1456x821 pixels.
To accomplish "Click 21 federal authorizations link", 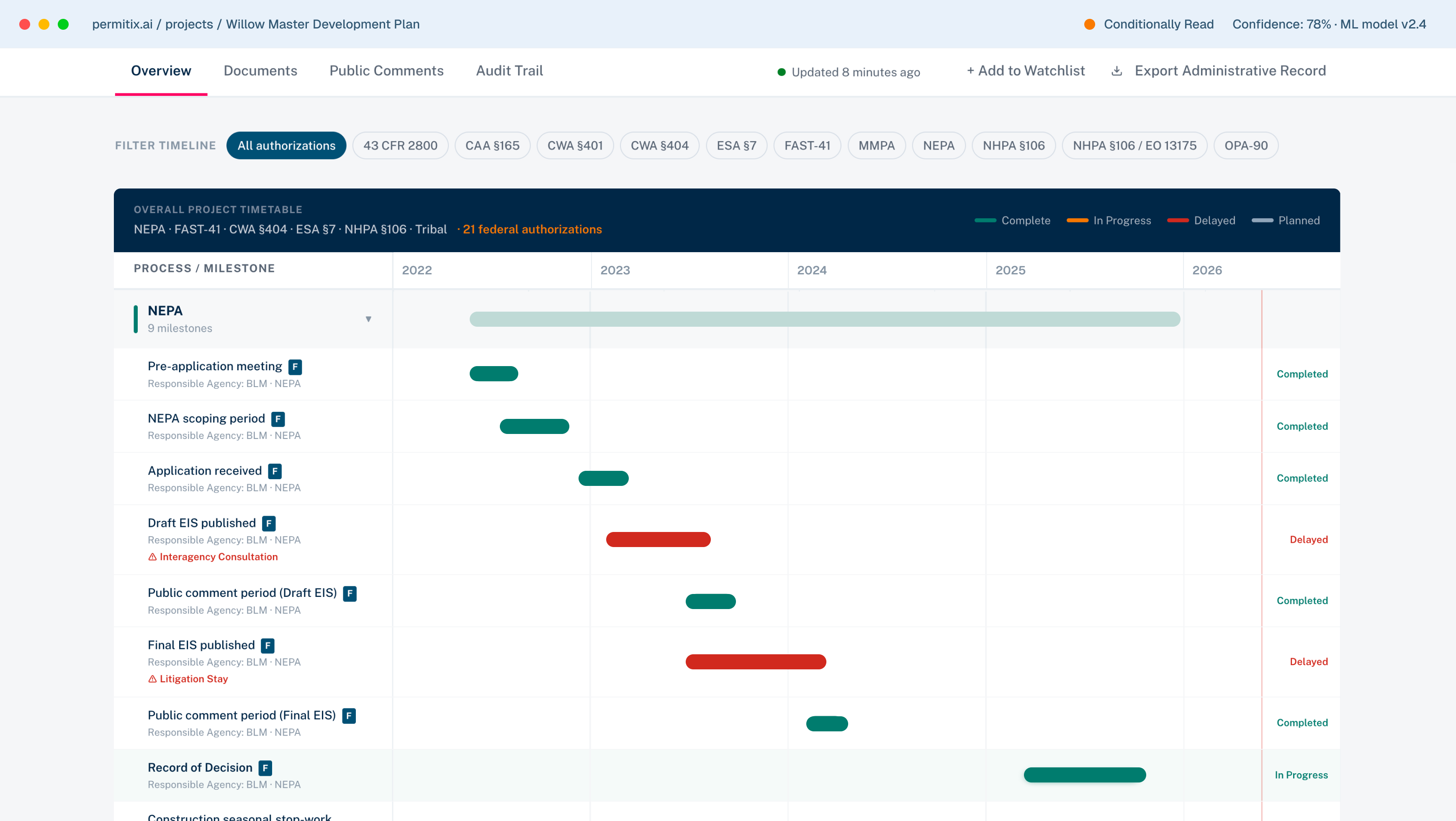I will [x=532, y=230].
